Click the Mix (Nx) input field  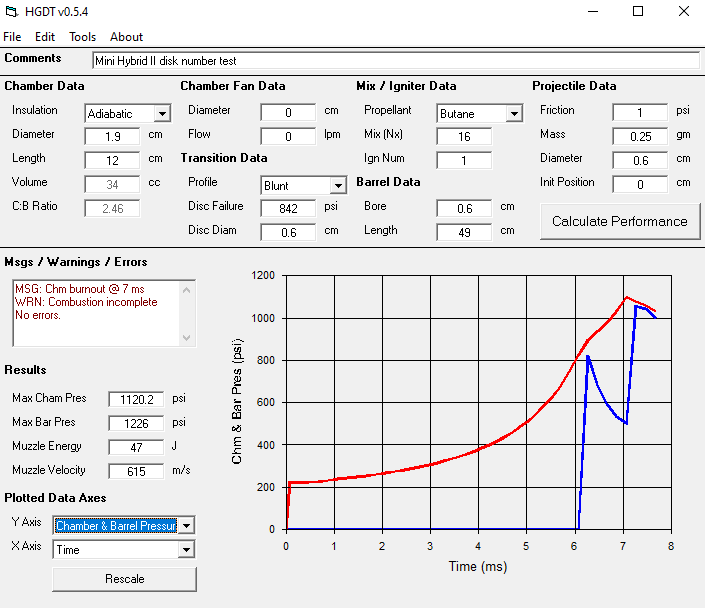pos(464,136)
